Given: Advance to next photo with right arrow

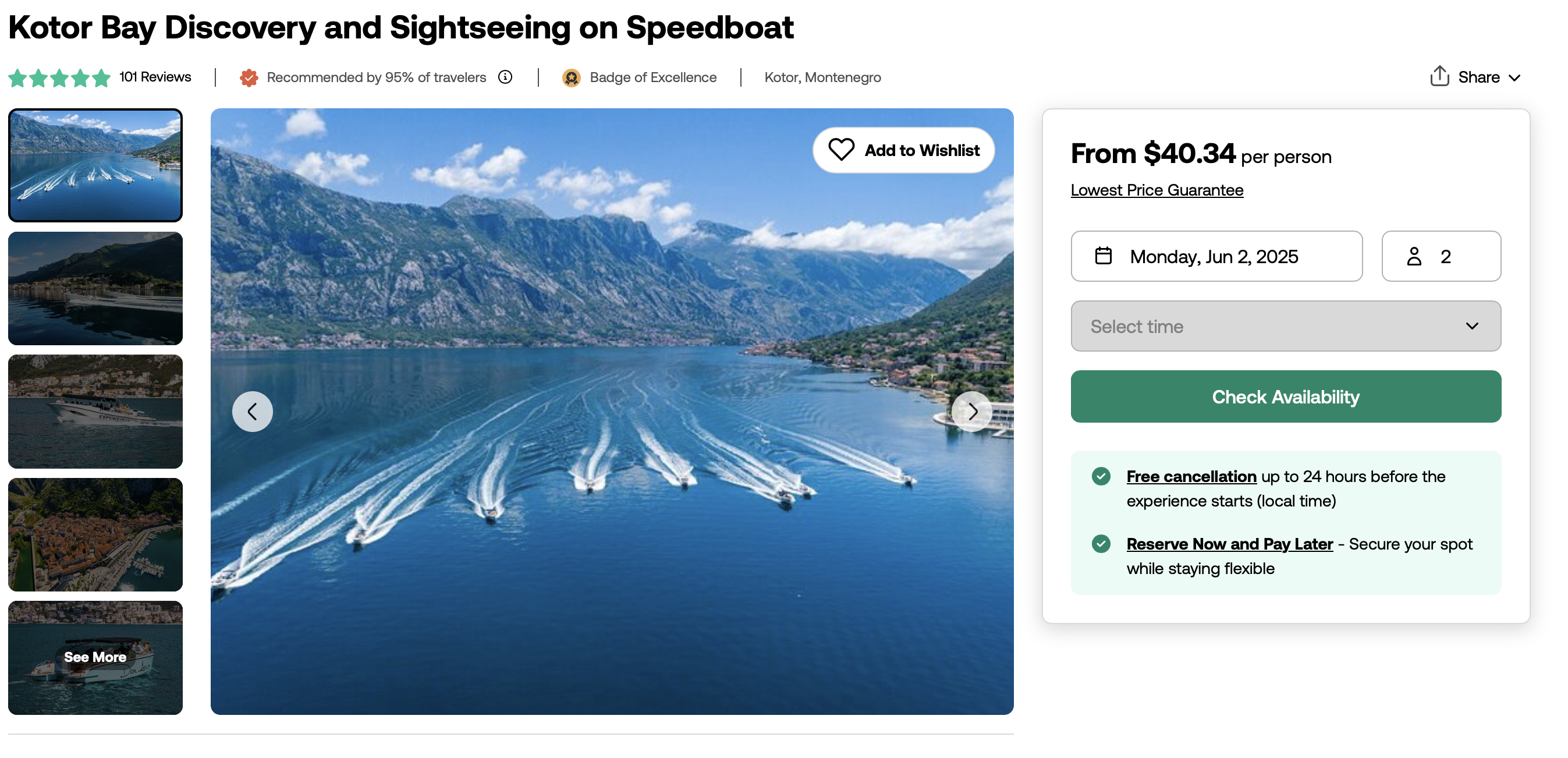Looking at the screenshot, I should click(972, 412).
